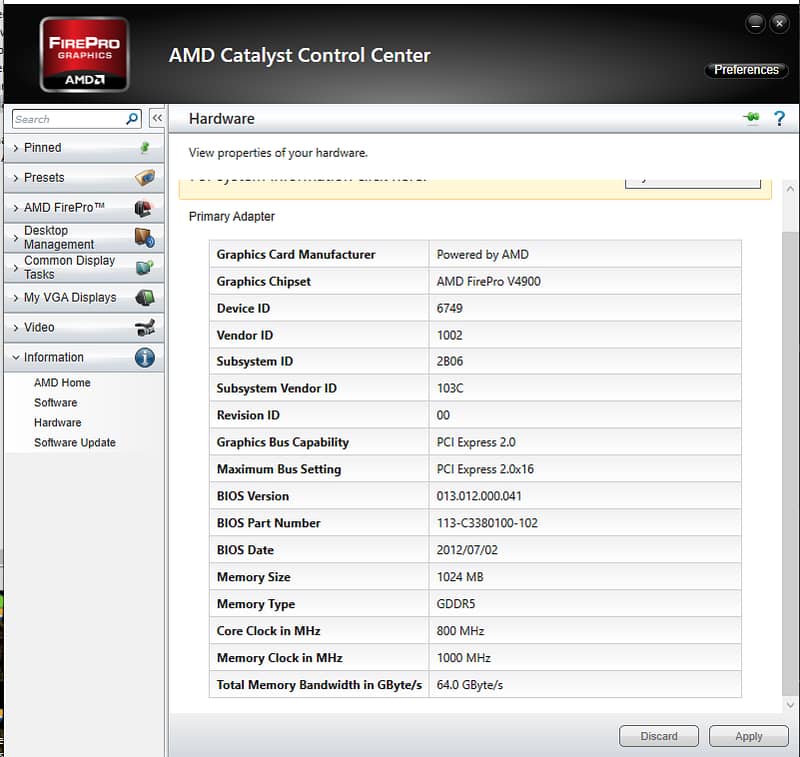Viewport: 800px width, 757px height.
Task: Select the Device ID value '6749'
Action: [x=449, y=309]
